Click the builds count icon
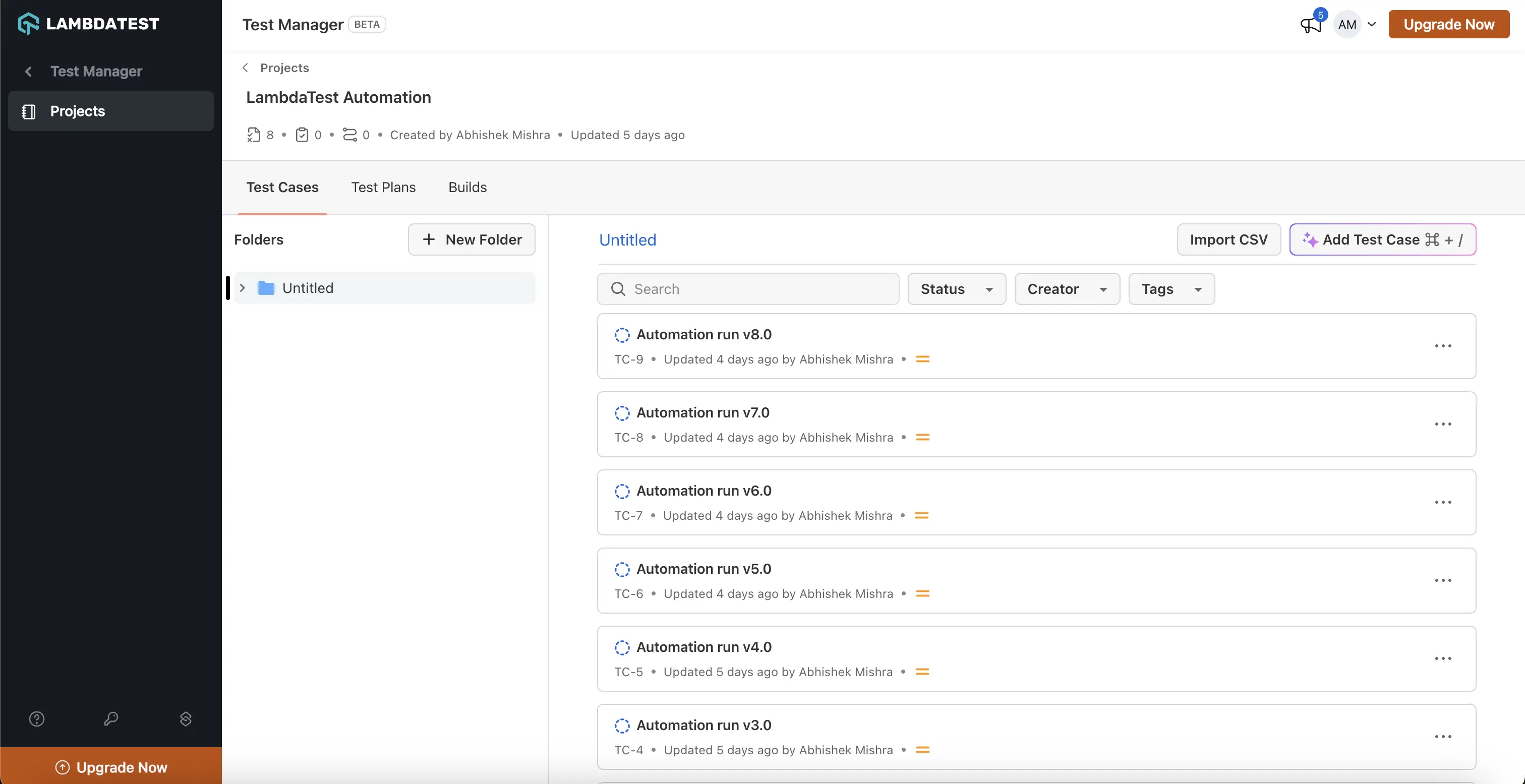Viewport: 1525px width, 784px height. click(350, 135)
